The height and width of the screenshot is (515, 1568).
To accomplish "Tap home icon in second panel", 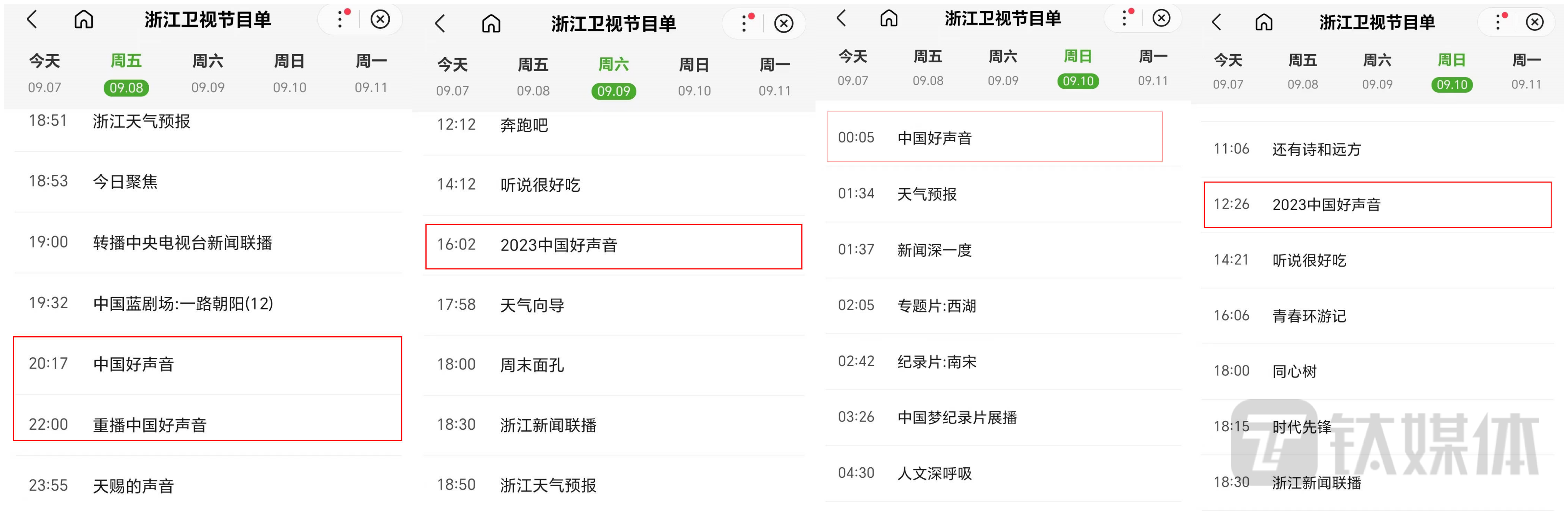I will coord(491,24).
